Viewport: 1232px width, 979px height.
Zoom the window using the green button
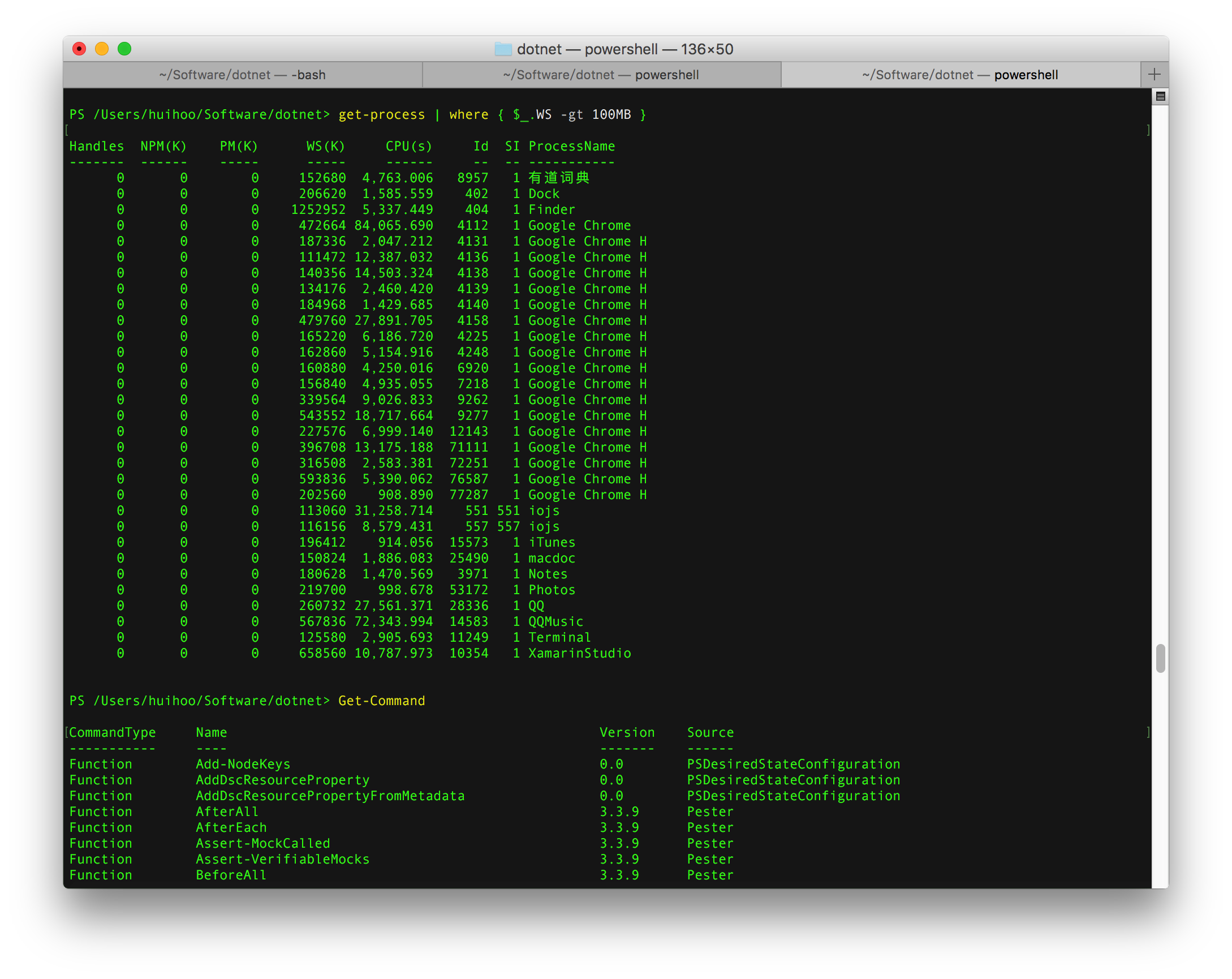click(124, 49)
